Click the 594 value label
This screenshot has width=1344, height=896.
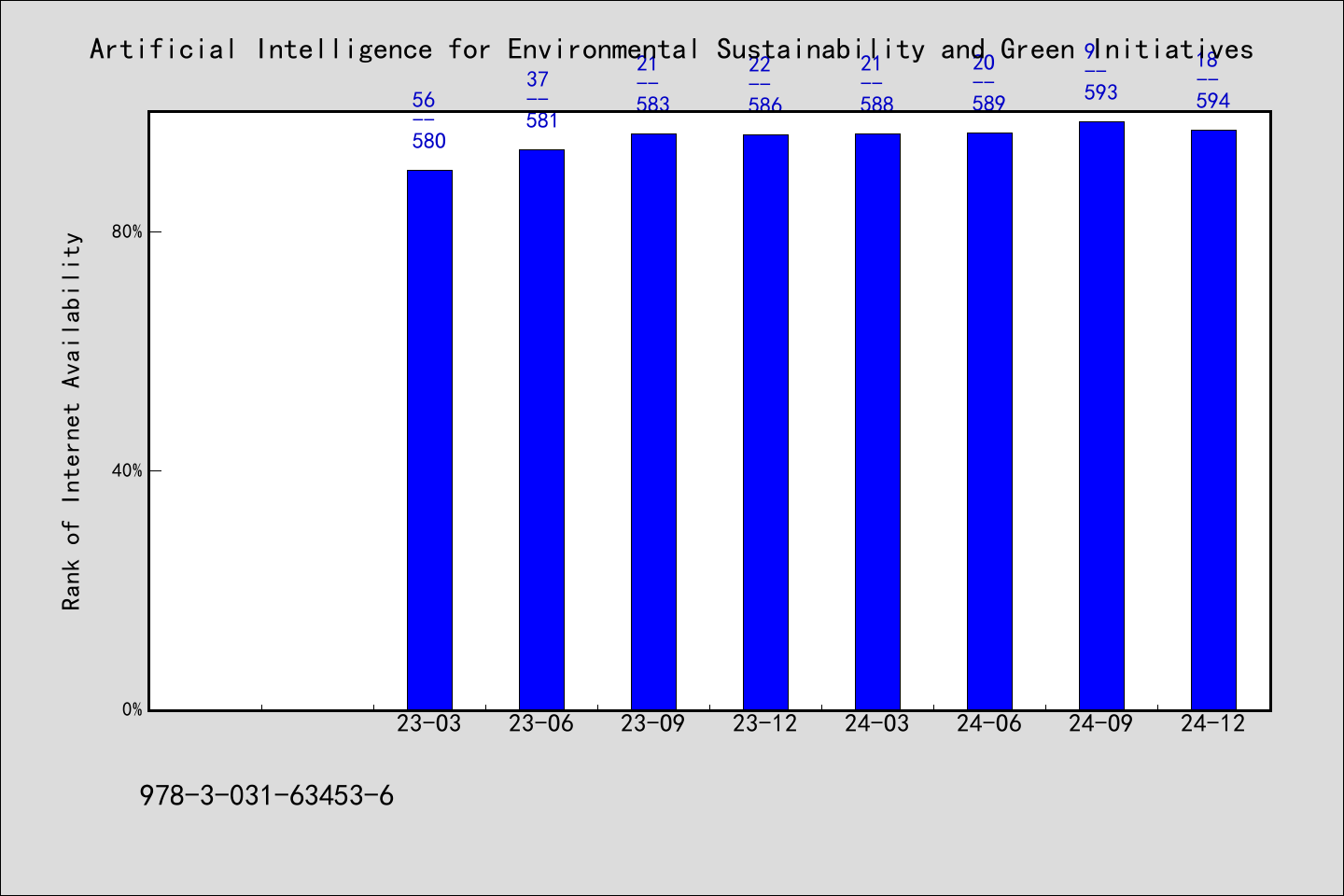pyautogui.click(x=1212, y=101)
